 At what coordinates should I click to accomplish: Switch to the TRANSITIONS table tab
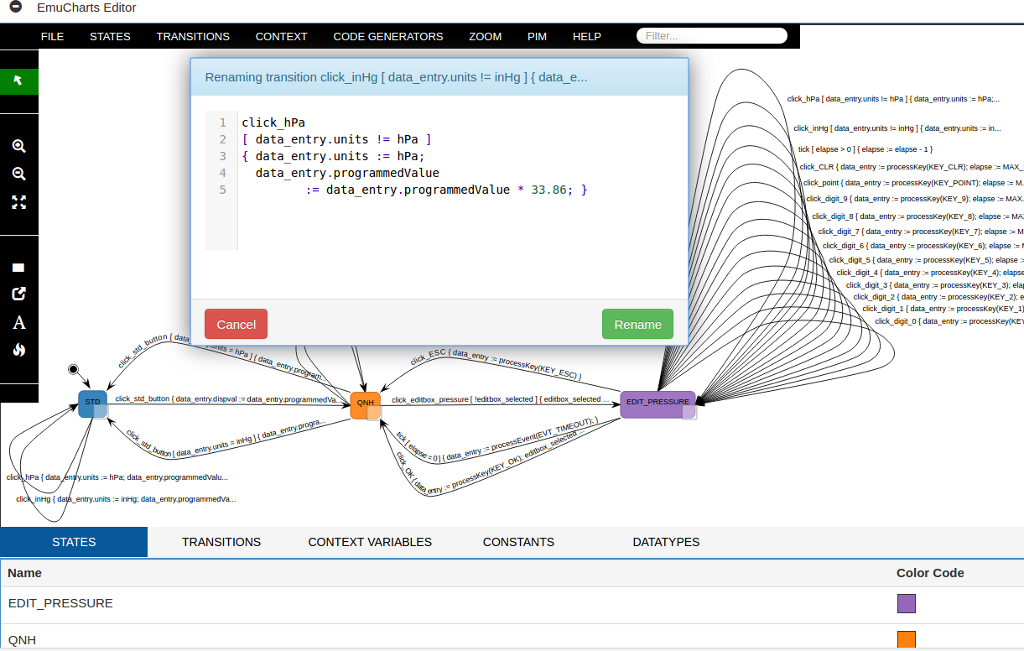tap(221, 542)
